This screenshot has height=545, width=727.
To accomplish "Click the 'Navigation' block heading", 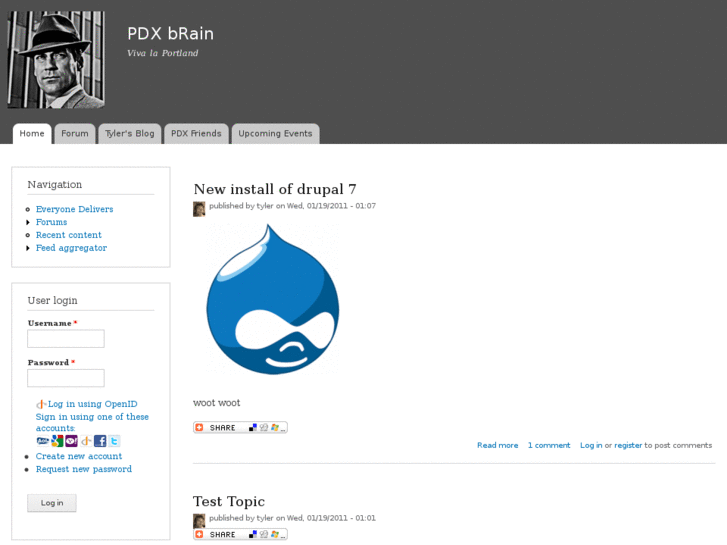I will (55, 185).
